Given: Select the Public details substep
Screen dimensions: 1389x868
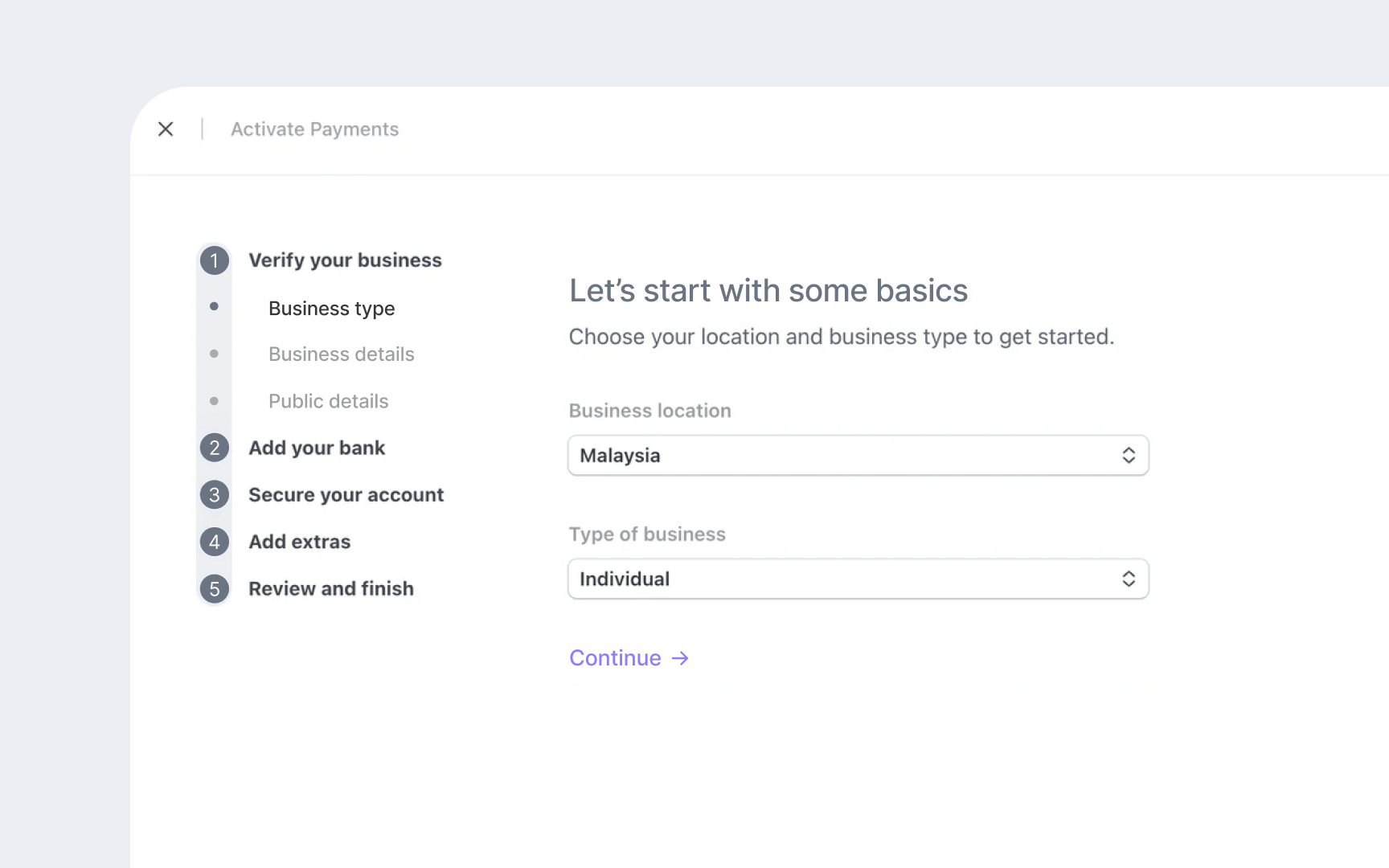Looking at the screenshot, I should (x=328, y=401).
